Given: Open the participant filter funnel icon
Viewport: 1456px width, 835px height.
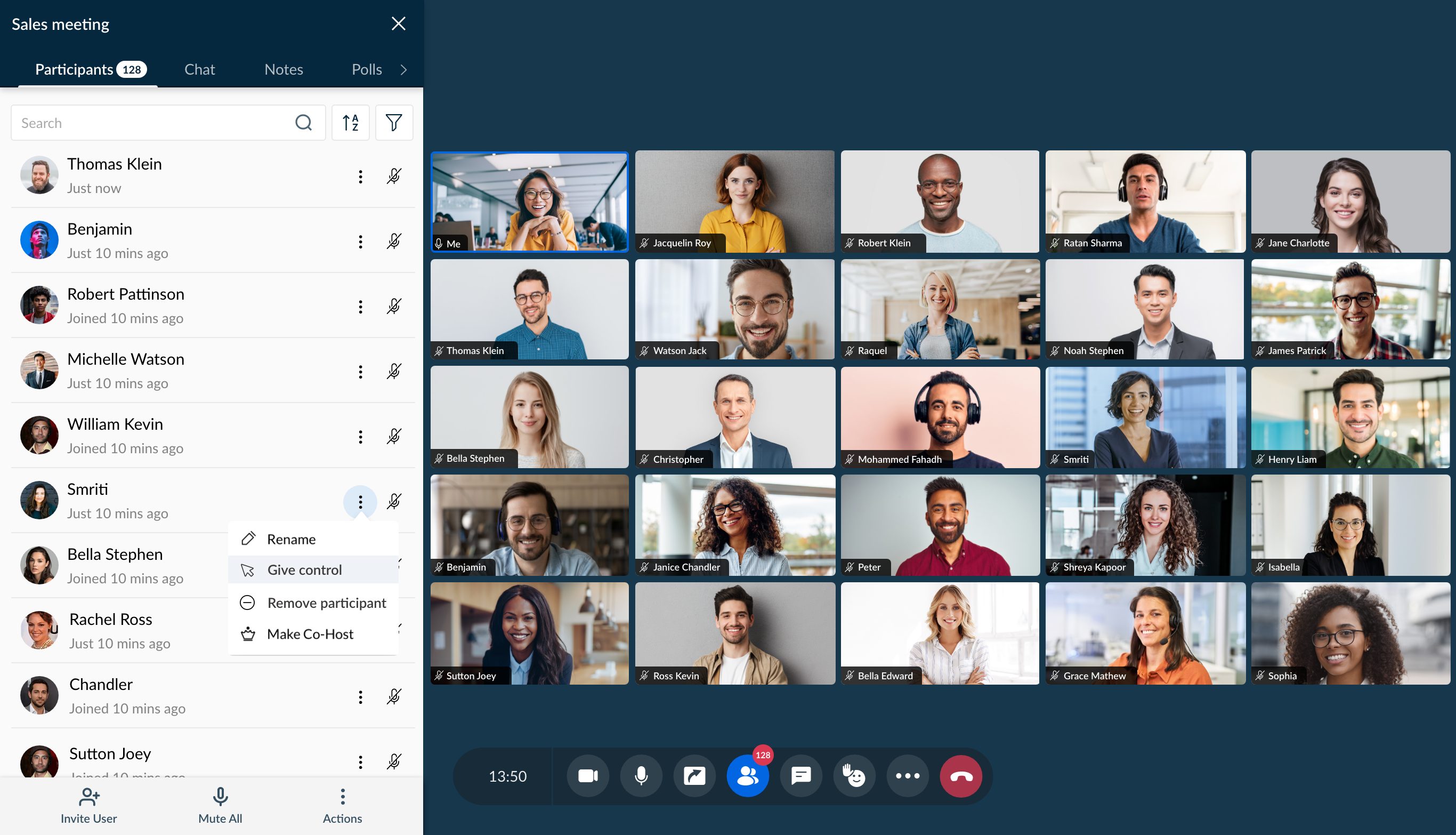Looking at the screenshot, I should [x=394, y=123].
